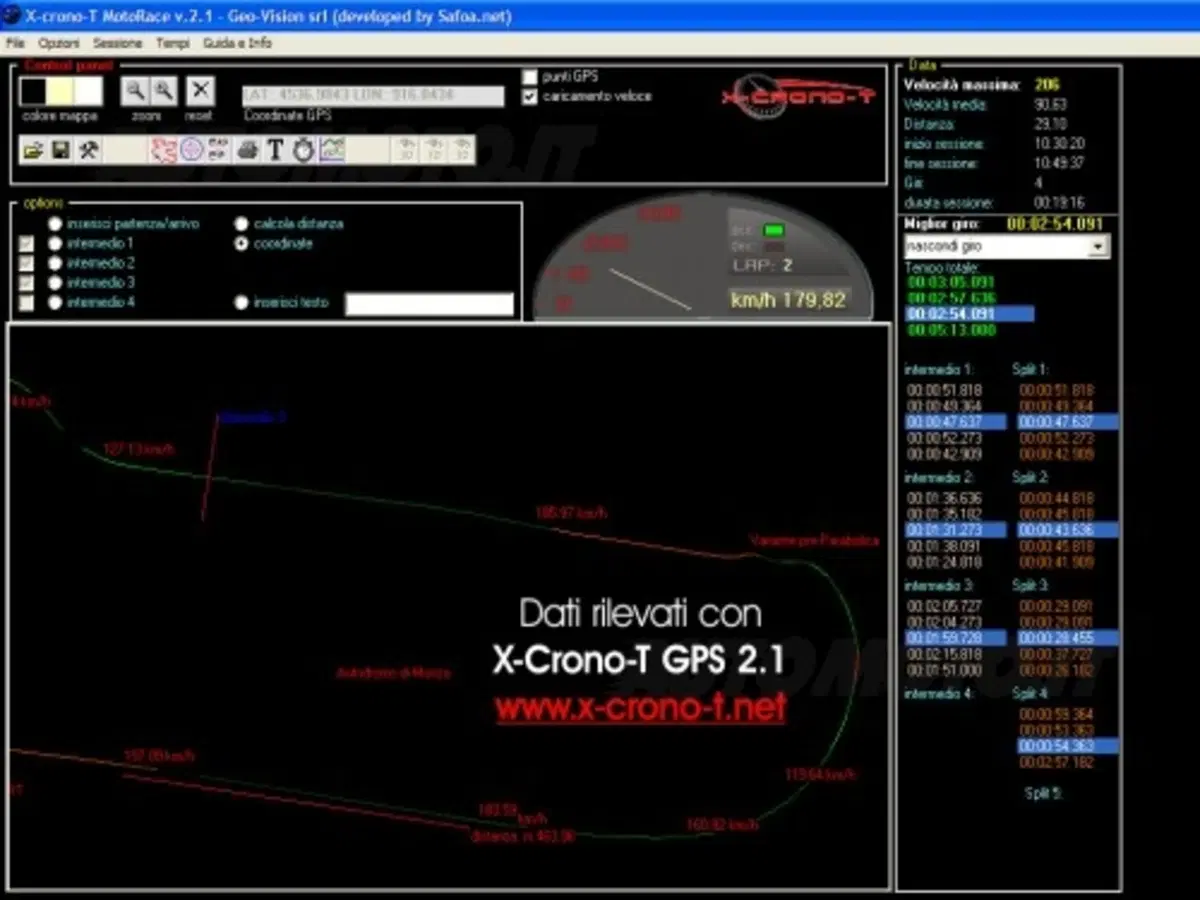
Task: Open the speed graph chart icon
Action: click(332, 150)
